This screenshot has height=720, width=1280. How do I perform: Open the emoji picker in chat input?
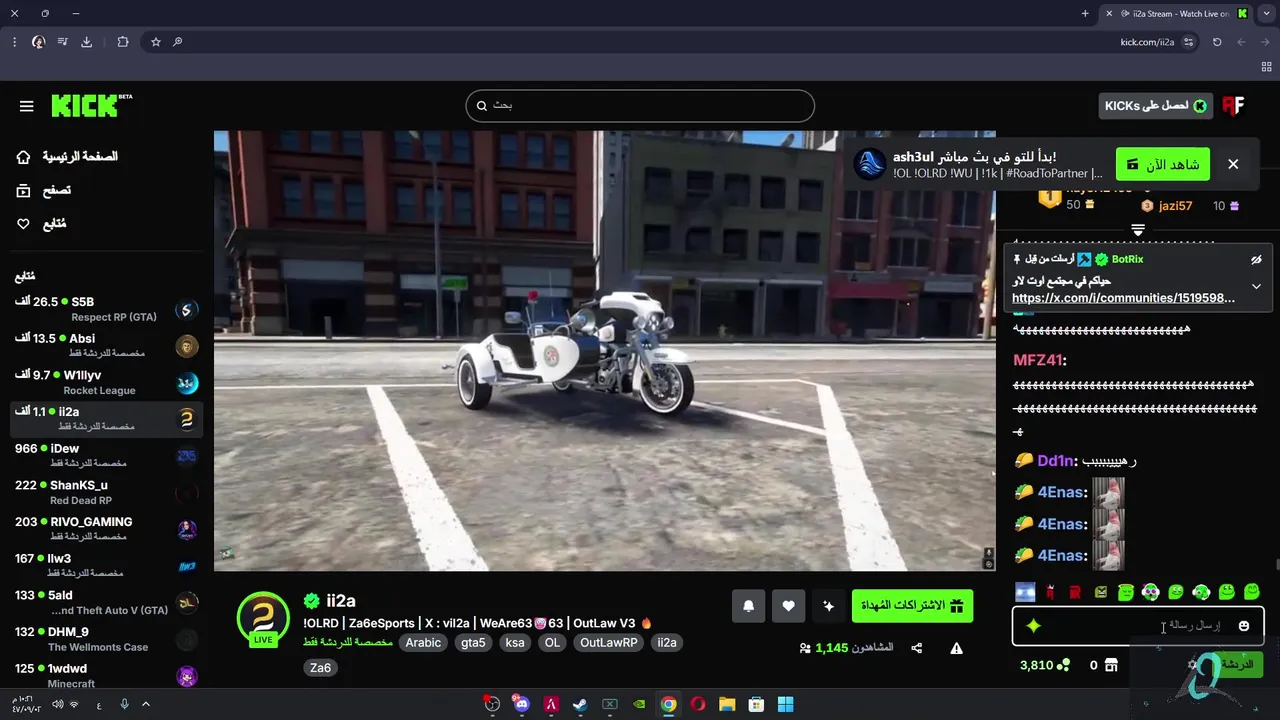[1244, 626]
